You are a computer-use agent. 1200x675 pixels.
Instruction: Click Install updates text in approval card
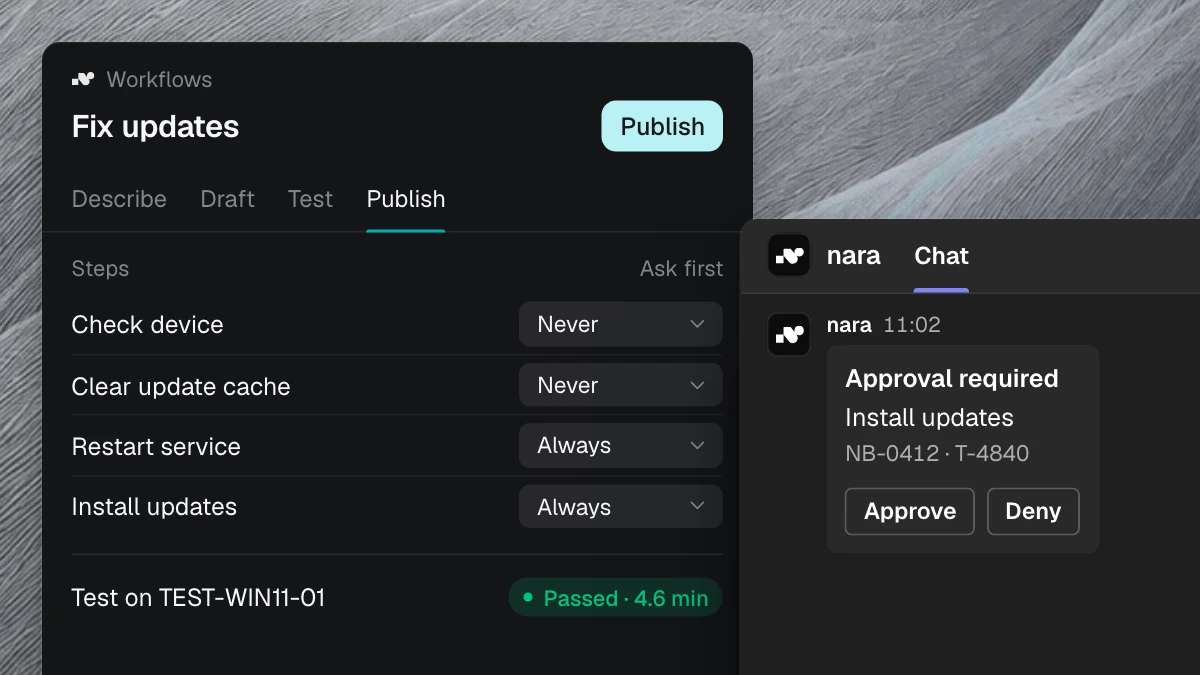click(x=929, y=418)
